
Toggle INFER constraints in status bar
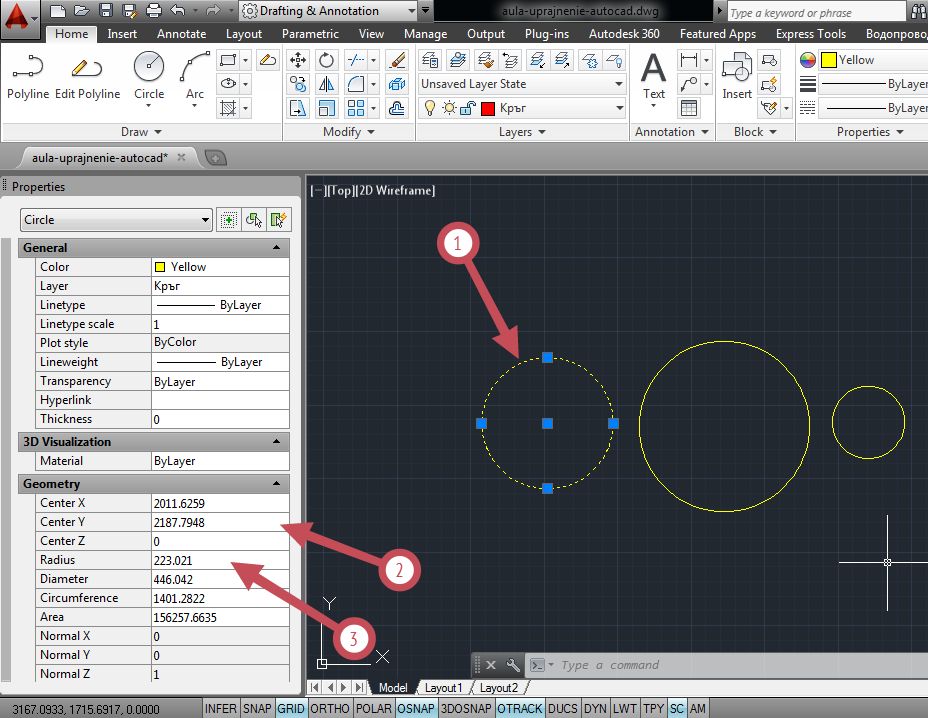[220, 709]
